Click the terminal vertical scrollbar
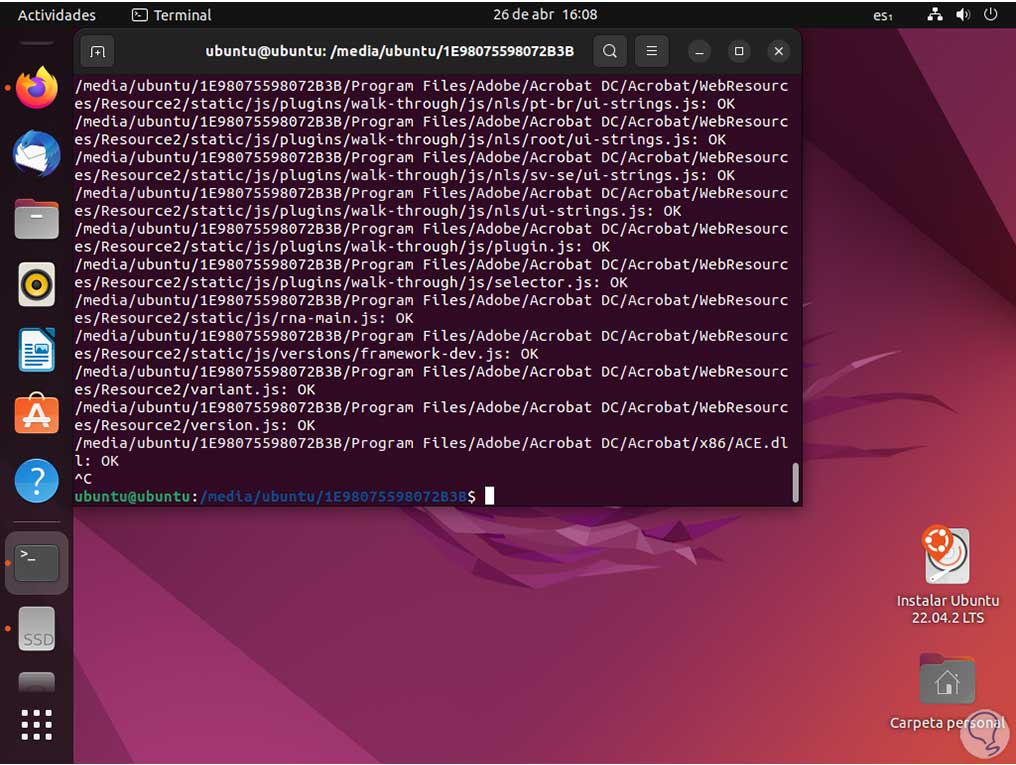The width and height of the screenshot is (1016, 765). tap(795, 482)
